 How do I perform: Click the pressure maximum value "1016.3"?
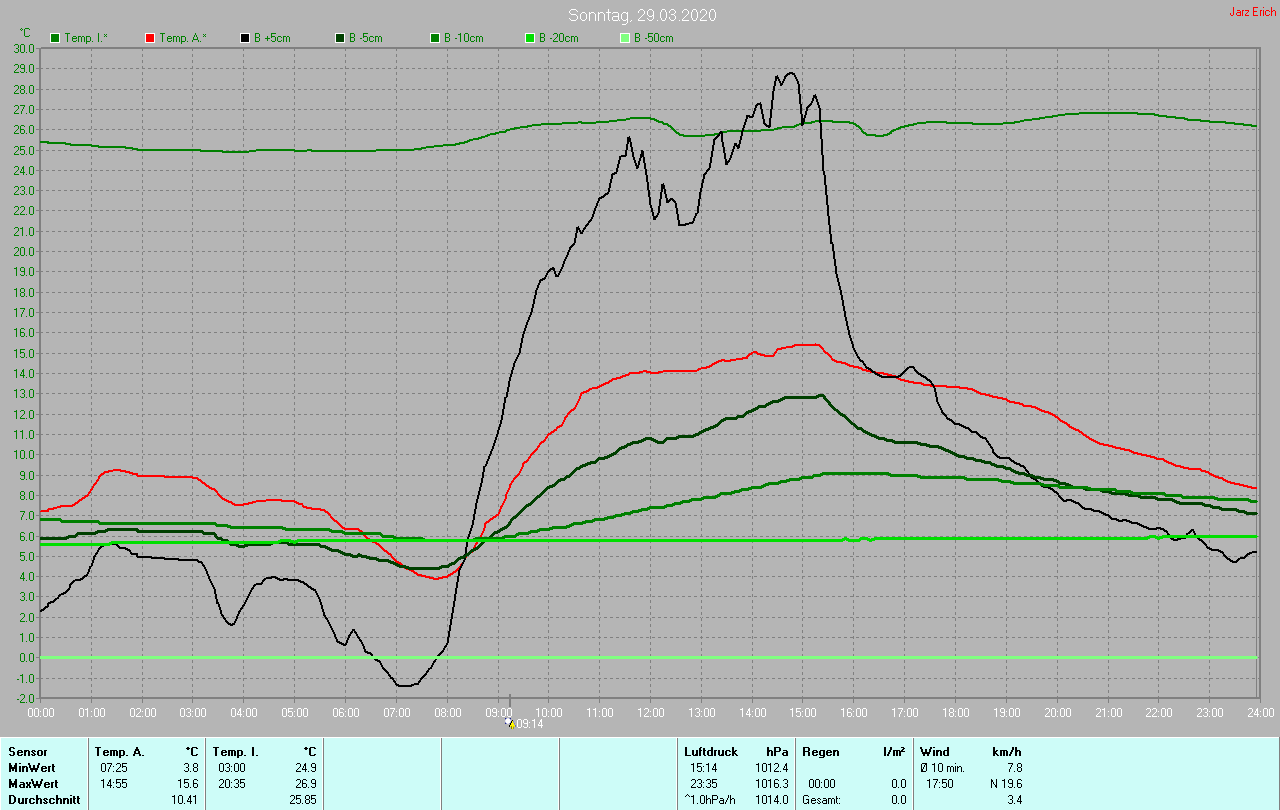pos(772,784)
